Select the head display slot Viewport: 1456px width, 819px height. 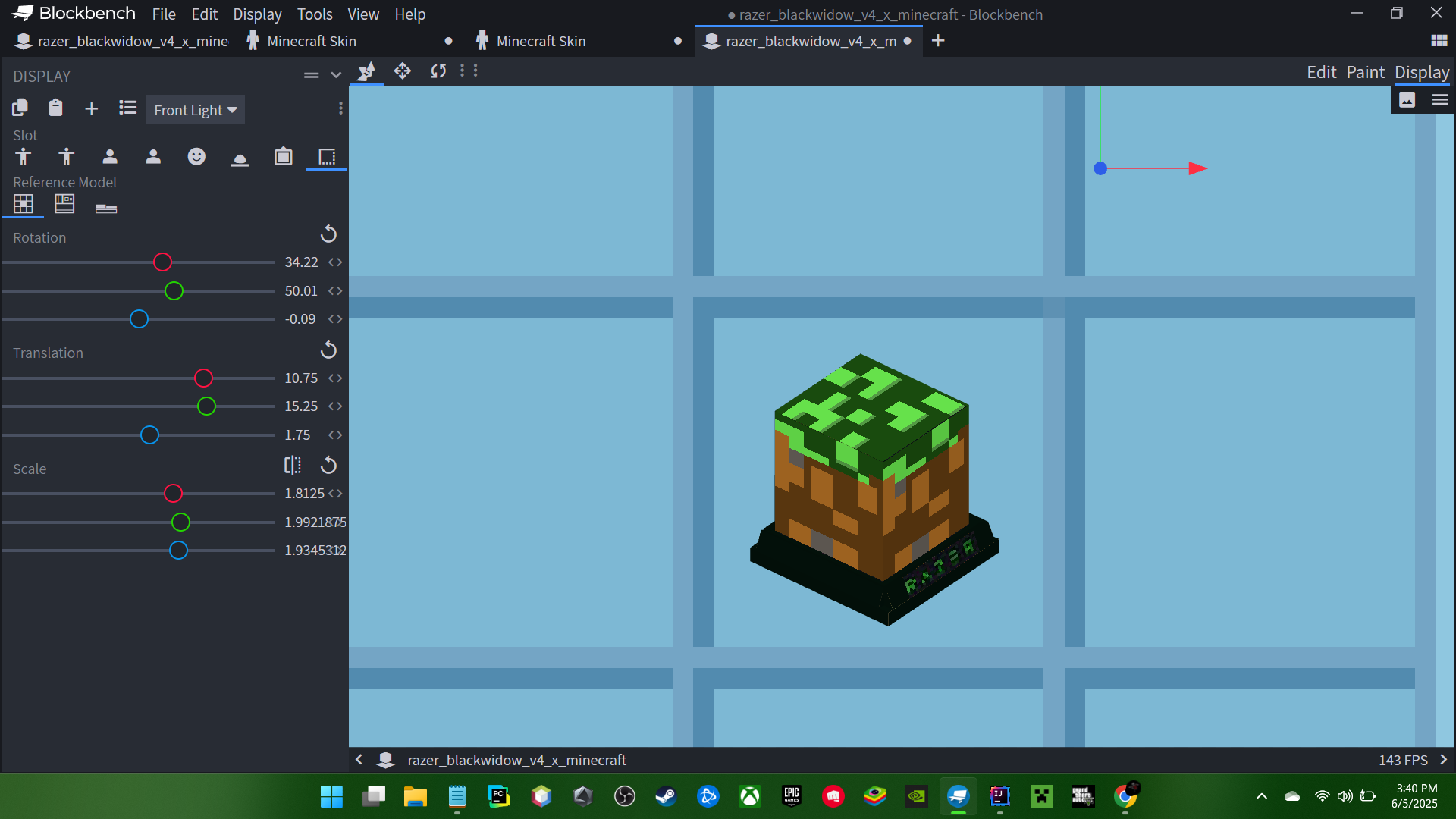pos(196,157)
